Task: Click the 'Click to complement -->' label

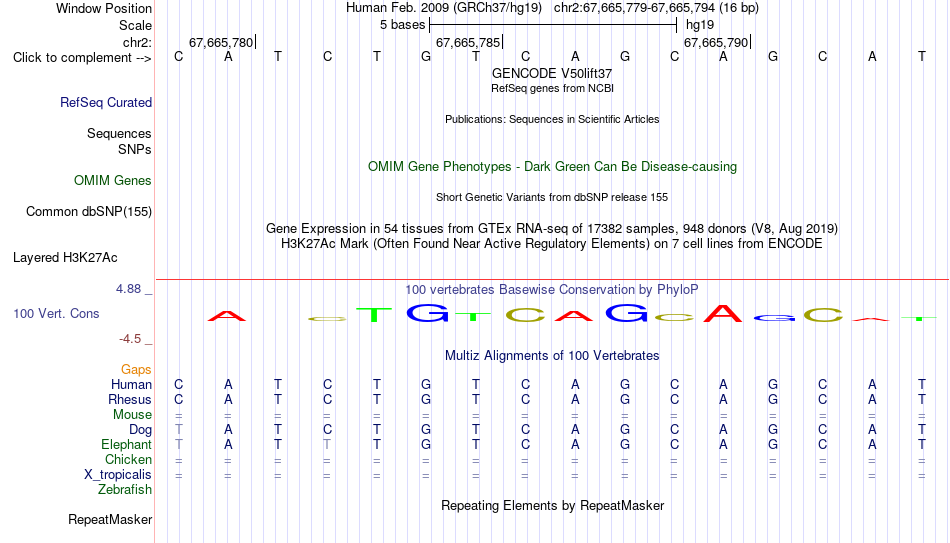Action: click(x=82, y=58)
